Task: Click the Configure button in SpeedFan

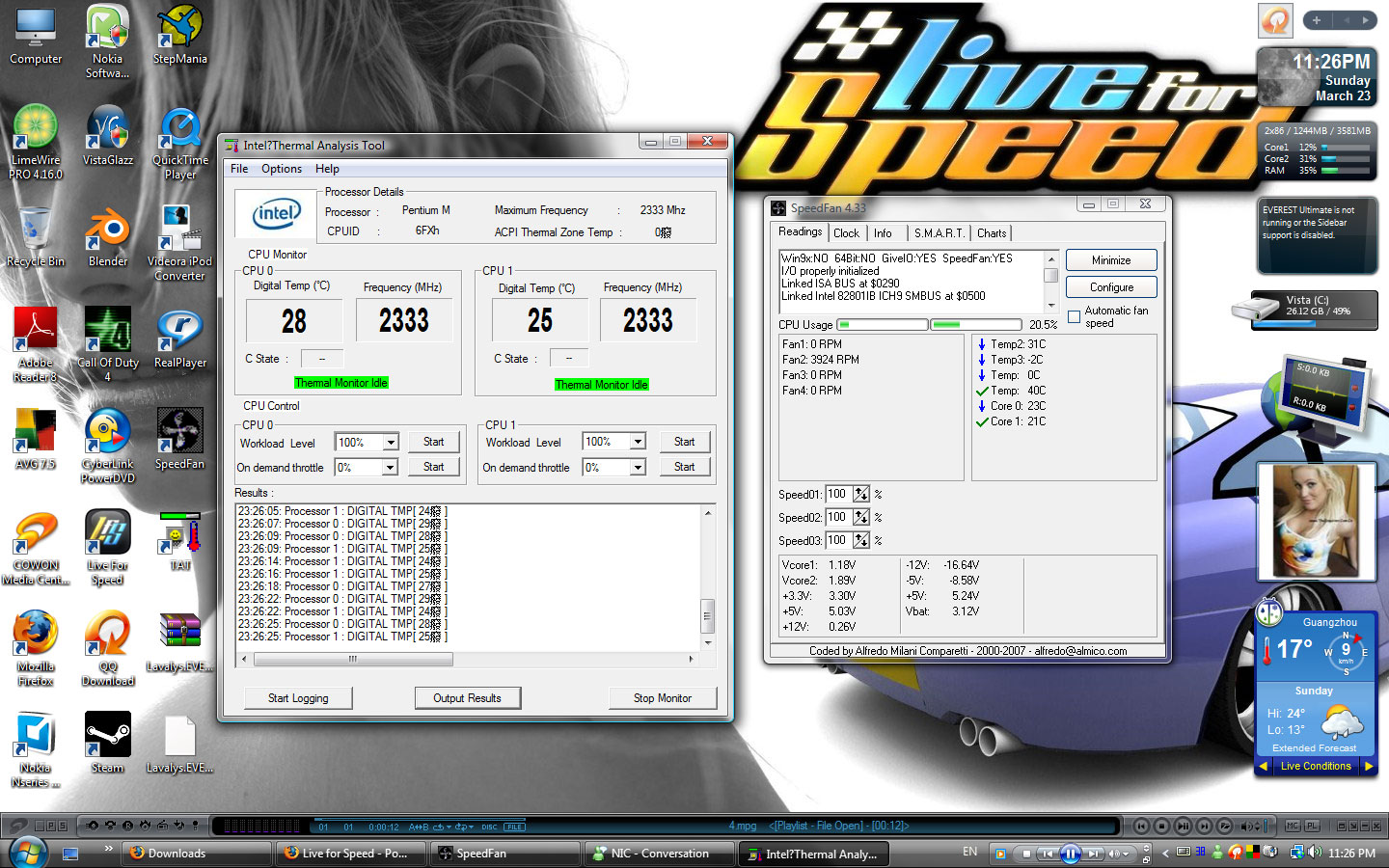Action: [1111, 287]
